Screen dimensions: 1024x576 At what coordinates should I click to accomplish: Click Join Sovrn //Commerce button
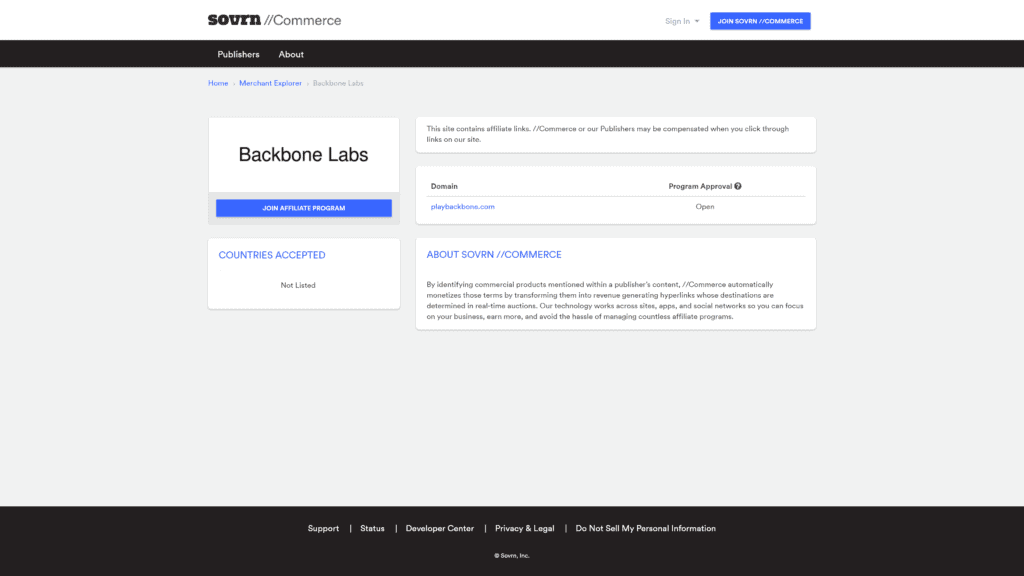tap(760, 21)
